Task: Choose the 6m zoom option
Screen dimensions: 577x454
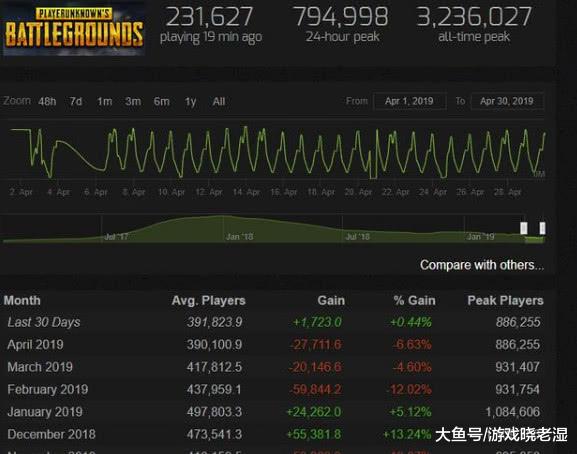Action: coord(162,101)
